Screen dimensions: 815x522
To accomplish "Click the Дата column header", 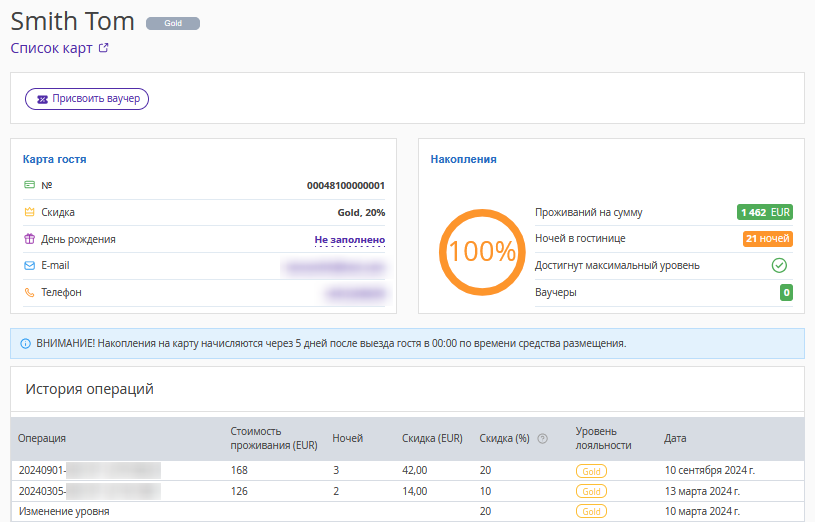I will (675, 438).
